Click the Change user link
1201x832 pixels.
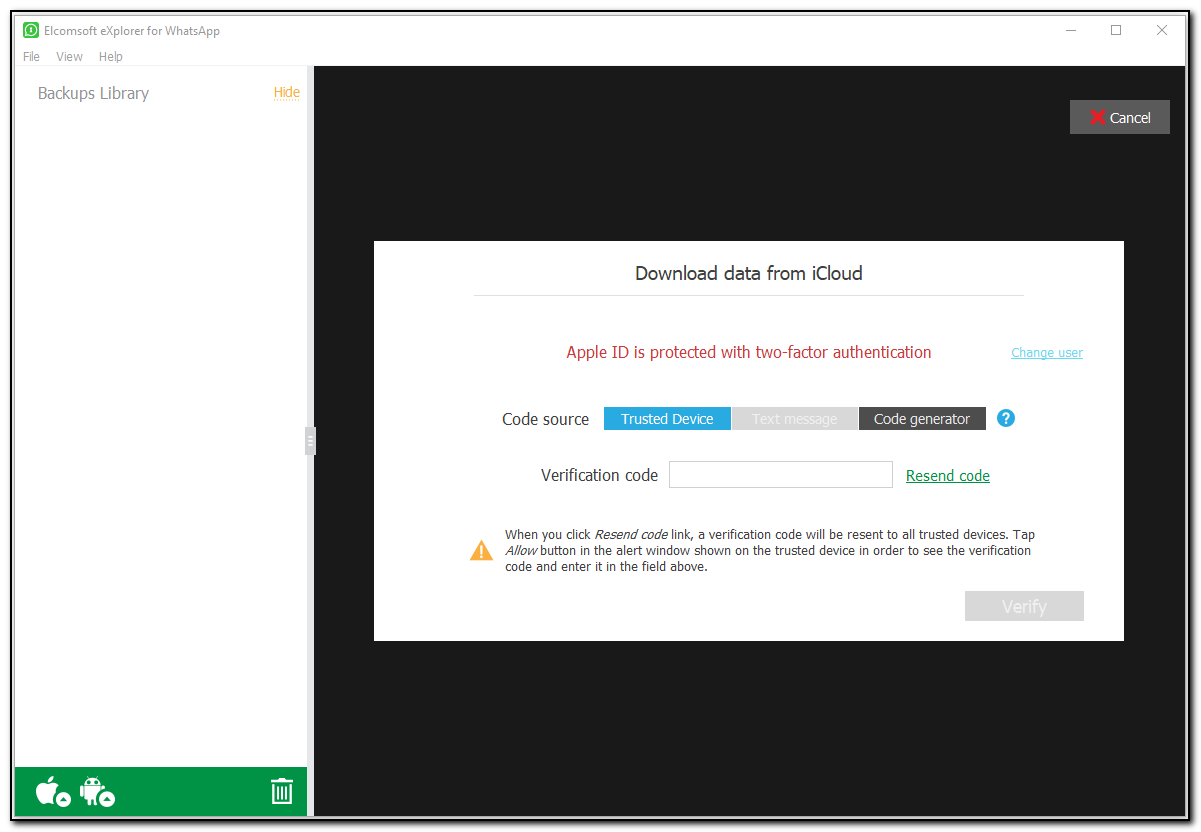point(1046,352)
